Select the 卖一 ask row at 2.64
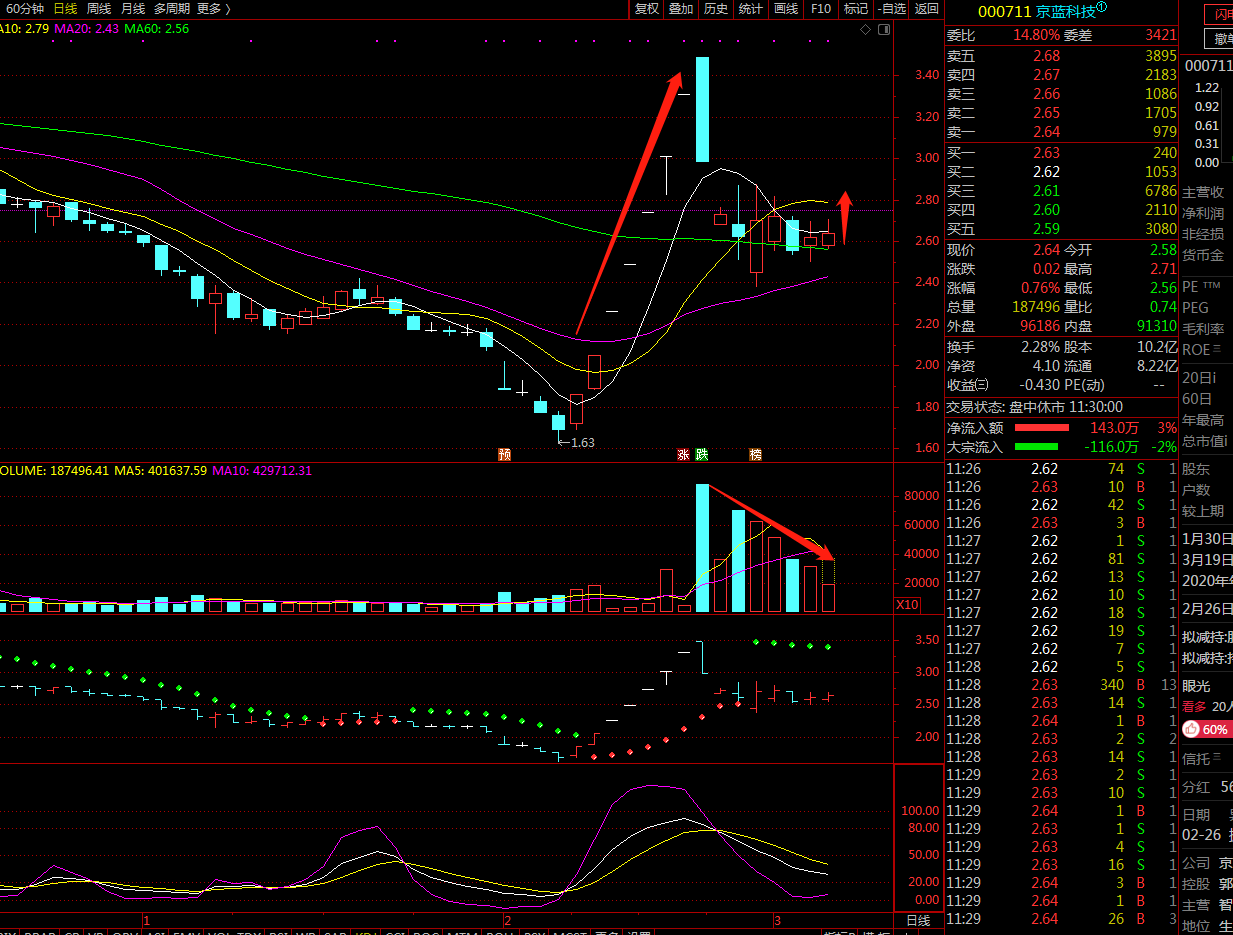1233x935 pixels. pyautogui.click(x=1062, y=132)
